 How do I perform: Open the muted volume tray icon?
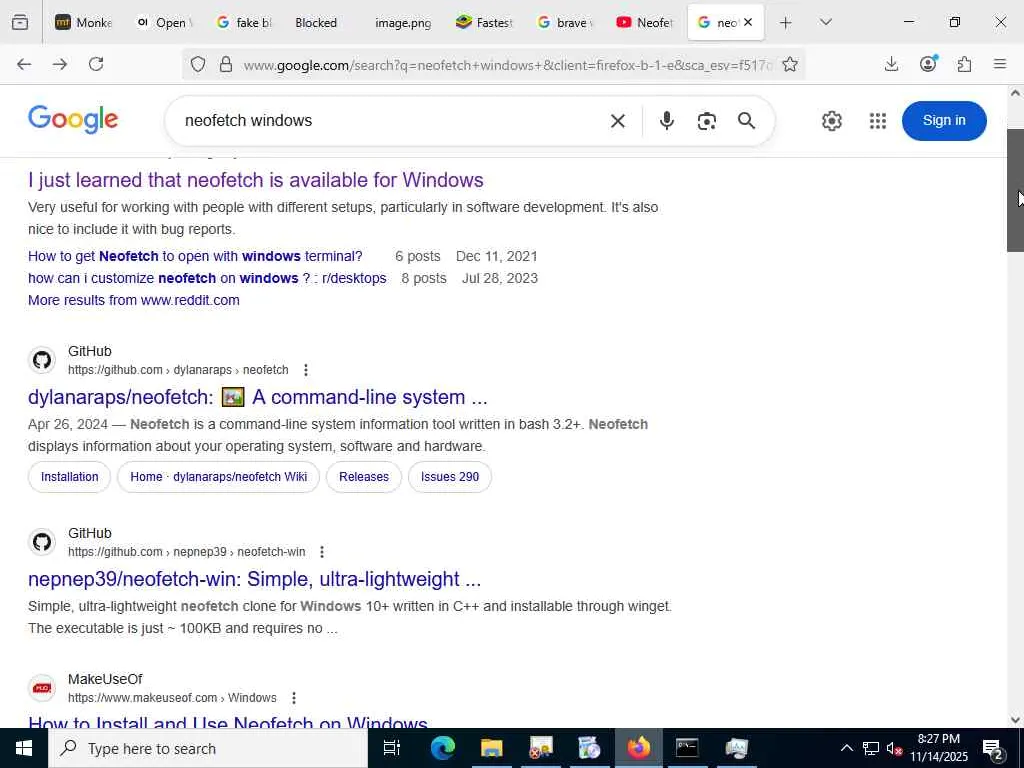894,749
